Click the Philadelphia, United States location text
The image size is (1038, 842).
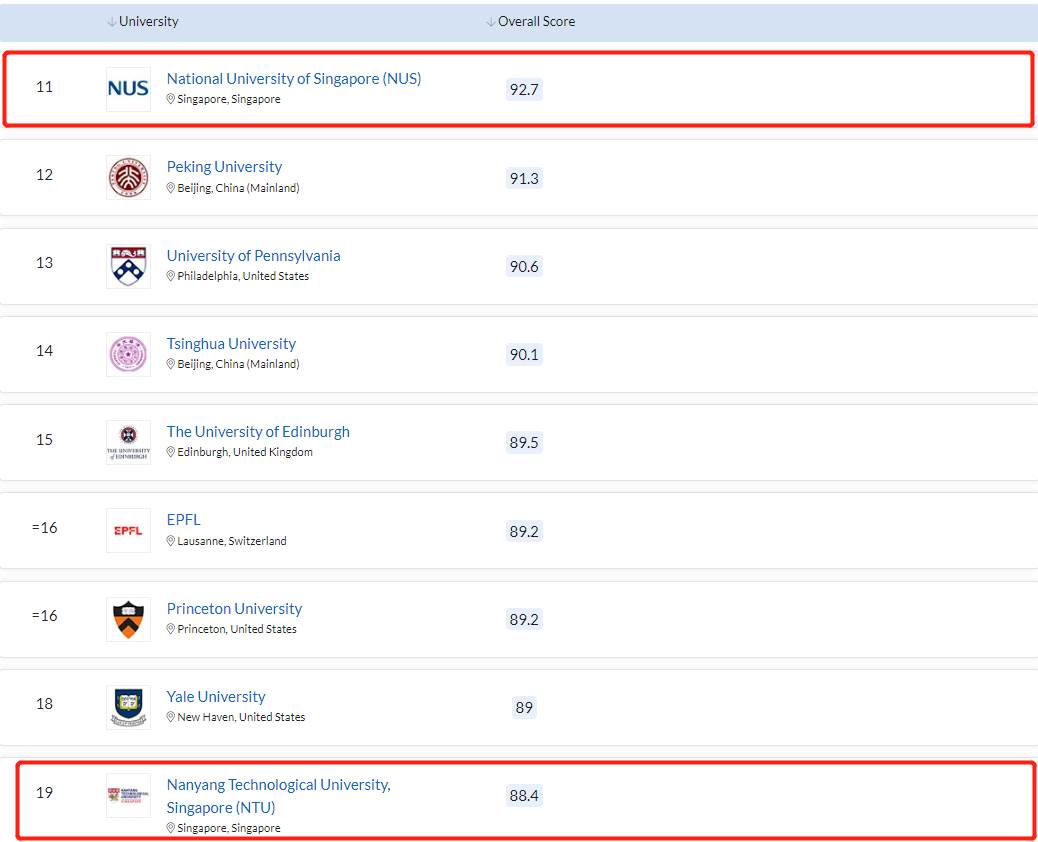pyautogui.click(x=243, y=276)
